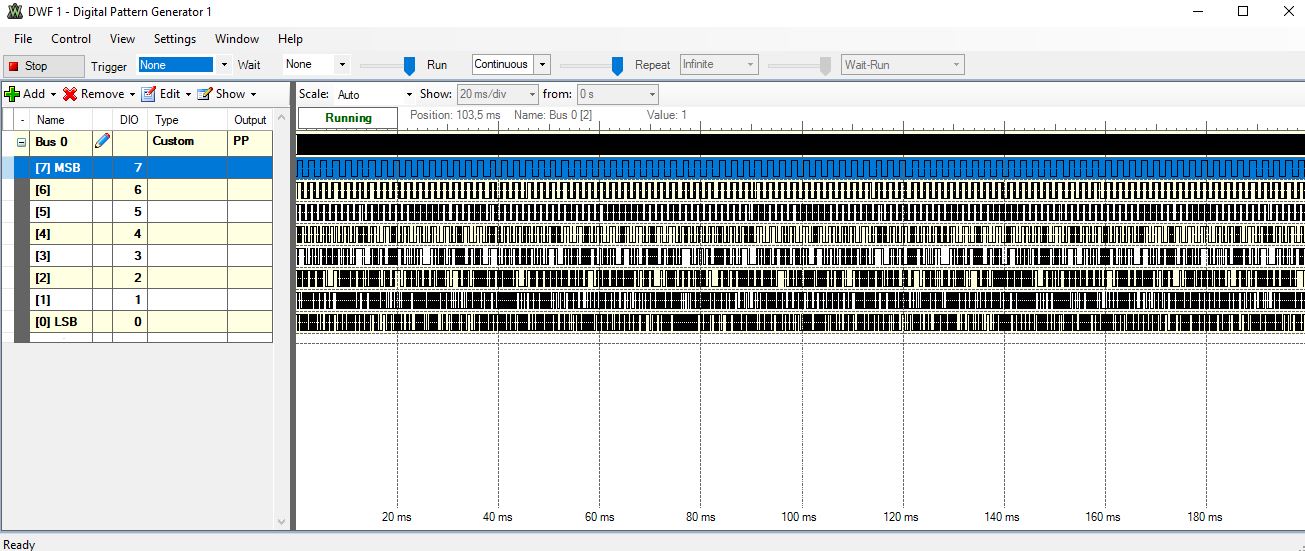Collapse the Bus 0 tree node
The height and width of the screenshot is (551, 1305).
pos(21,142)
